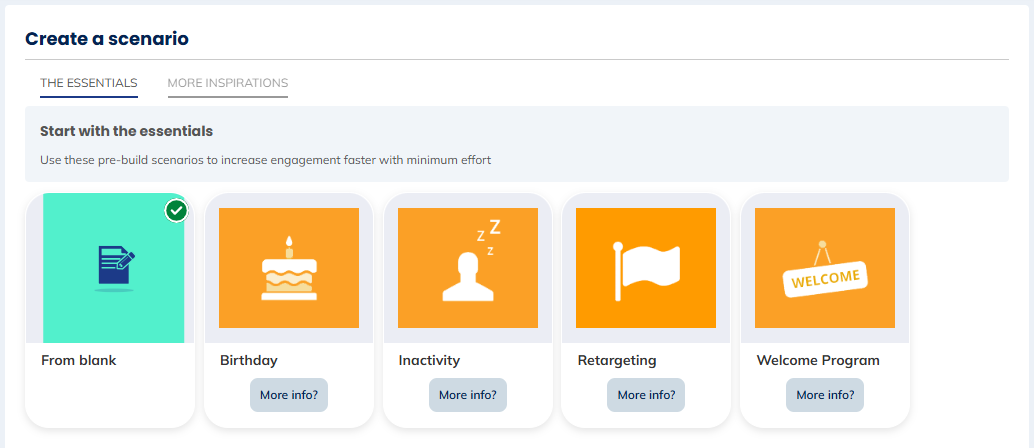1034x448 pixels.
Task: Choose the Birthday cake icon
Action: point(289,268)
